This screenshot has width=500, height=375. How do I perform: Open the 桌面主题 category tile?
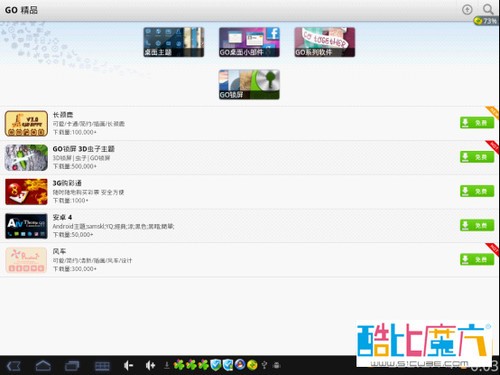[174, 42]
